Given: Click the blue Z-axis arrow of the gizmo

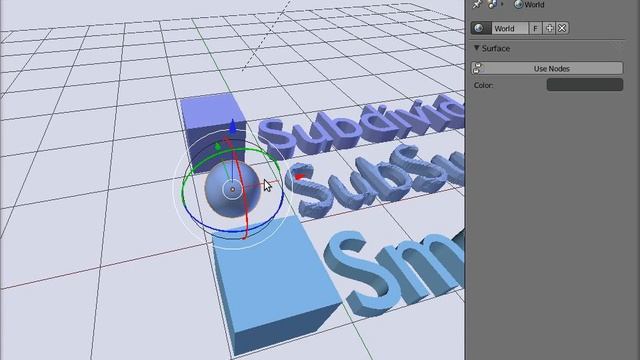Looking at the screenshot, I should click(233, 127).
